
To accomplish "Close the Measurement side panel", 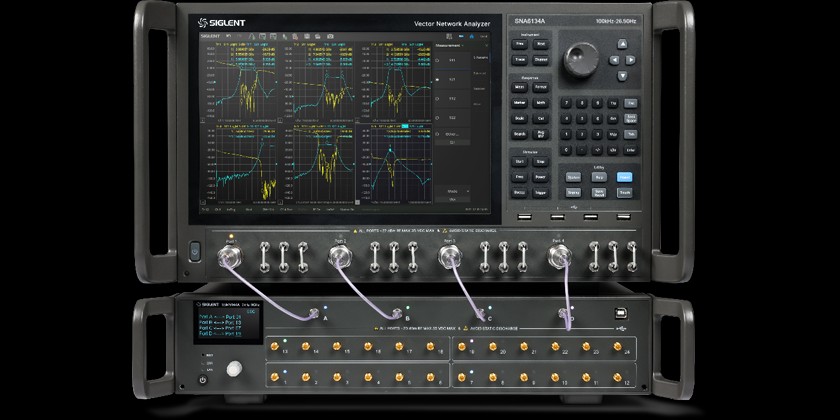I will 486,46.
